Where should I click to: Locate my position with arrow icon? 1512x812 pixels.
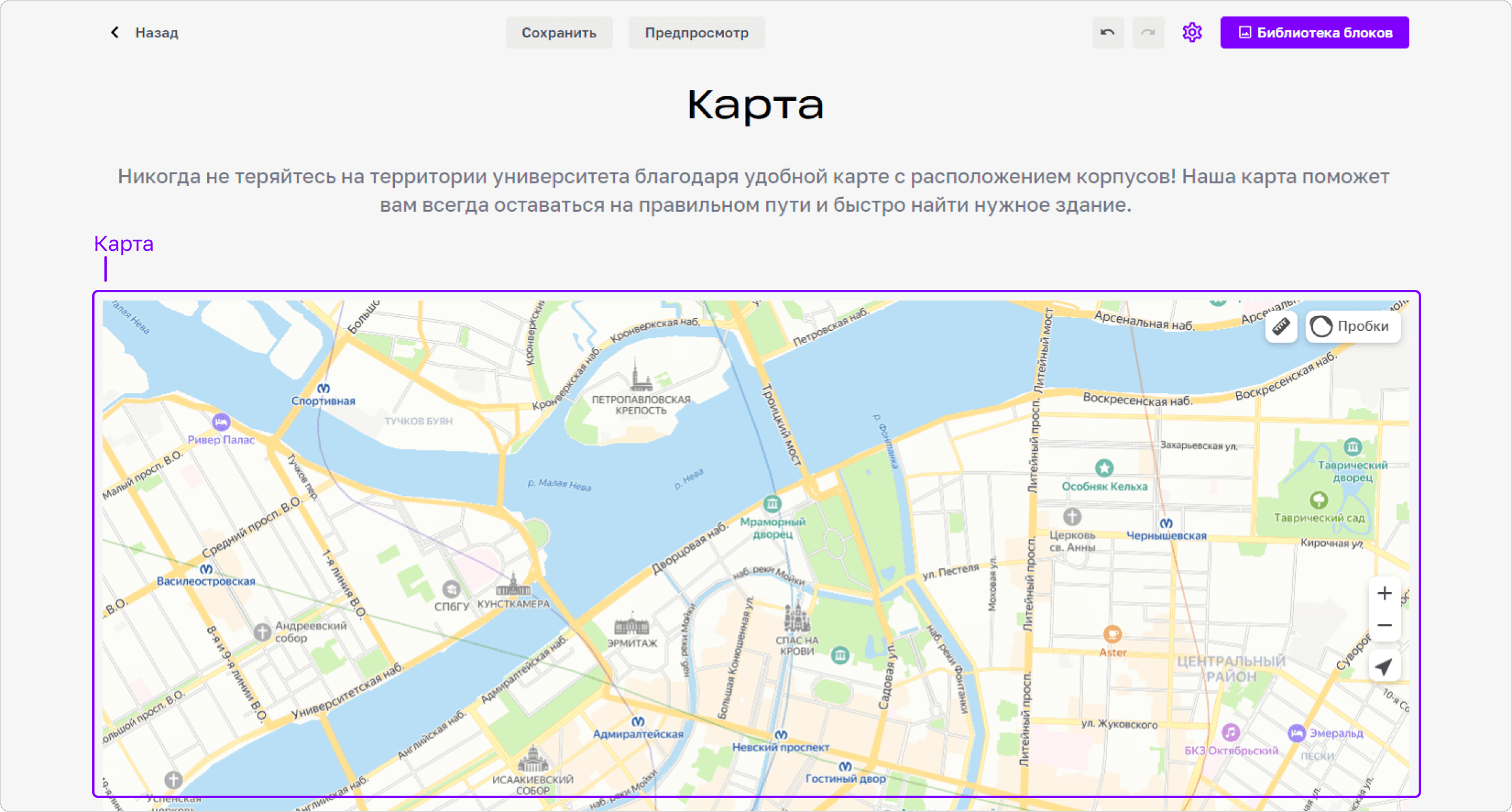coord(1384,666)
